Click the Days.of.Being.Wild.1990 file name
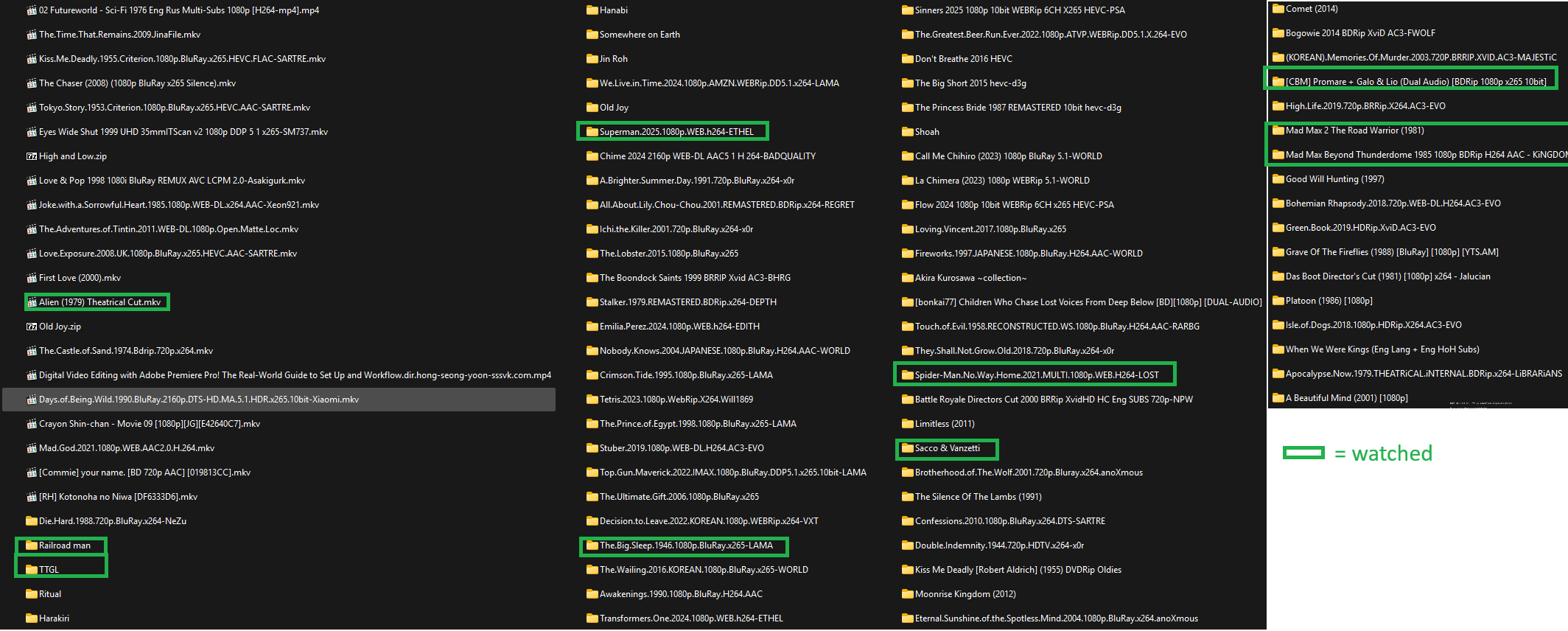 click(x=199, y=400)
